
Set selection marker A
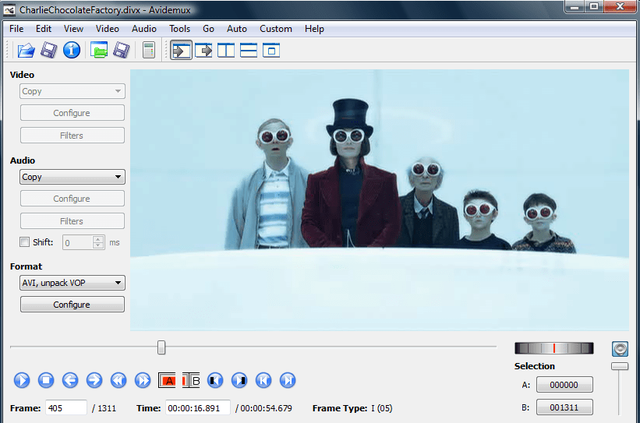pos(167,380)
